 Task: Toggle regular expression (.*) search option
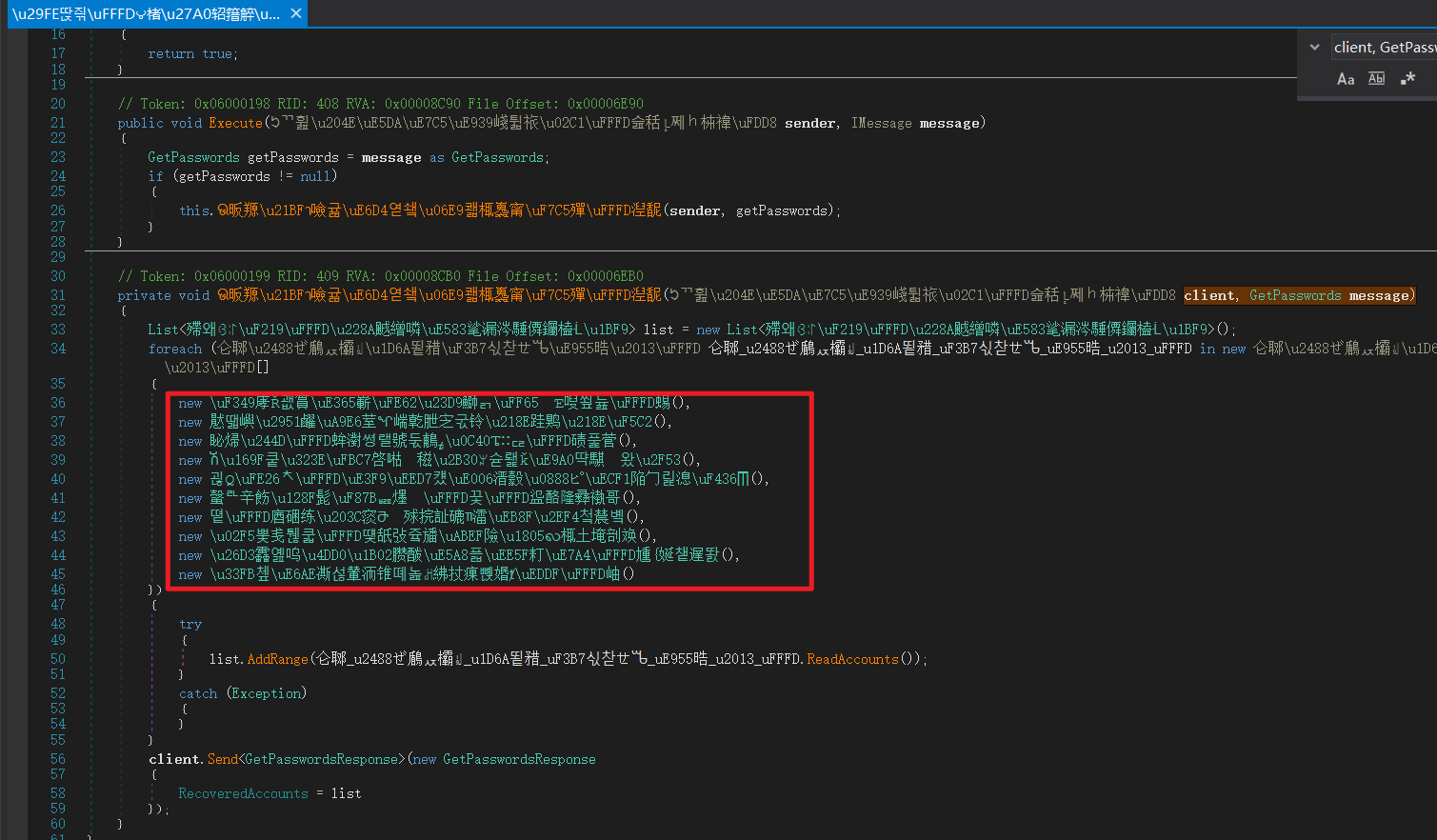[x=1407, y=79]
